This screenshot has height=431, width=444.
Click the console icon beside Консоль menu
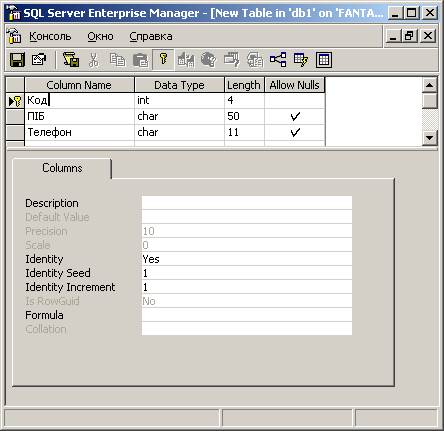pyautogui.click(x=14, y=36)
